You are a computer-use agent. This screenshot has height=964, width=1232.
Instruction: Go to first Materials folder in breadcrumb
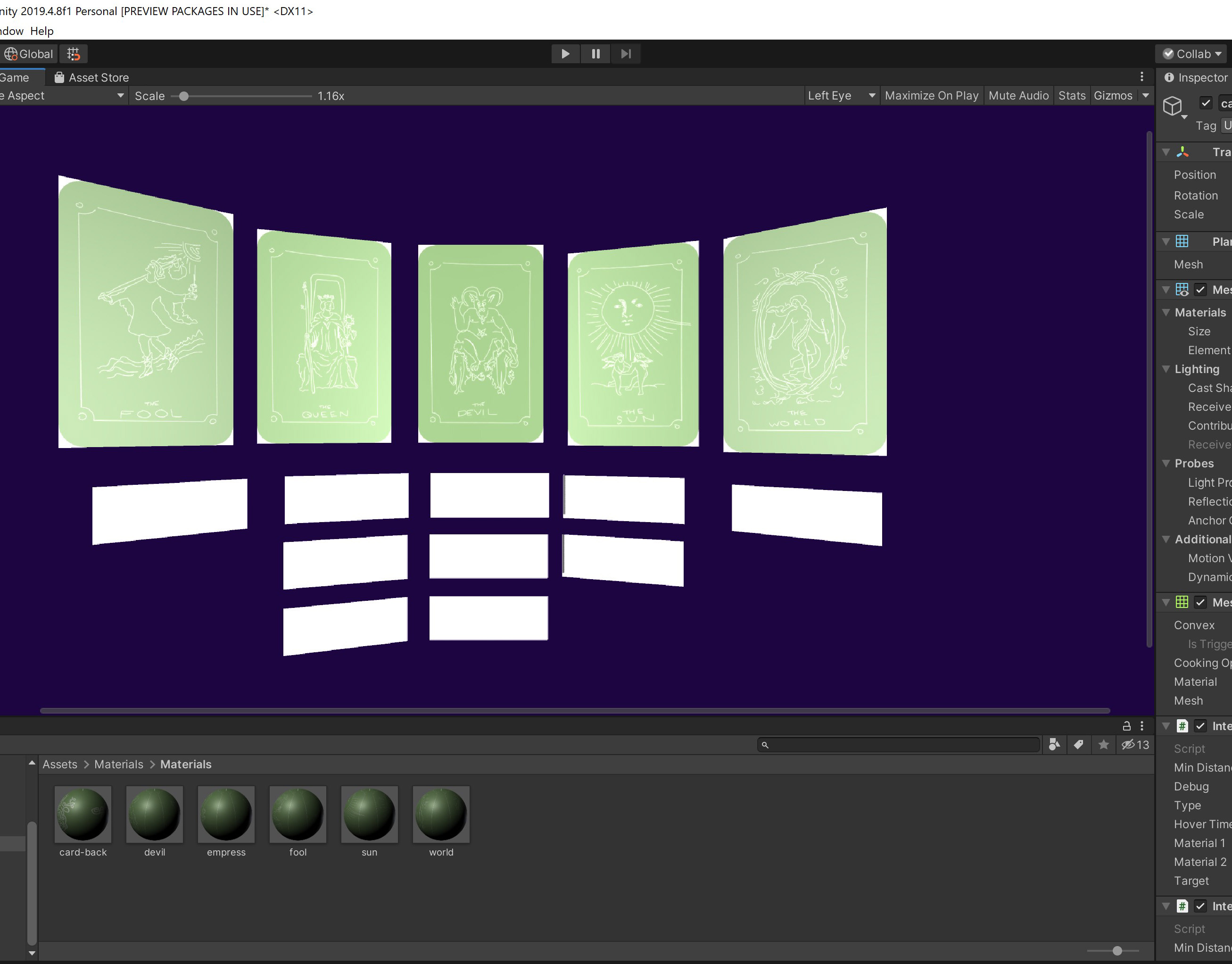point(118,764)
